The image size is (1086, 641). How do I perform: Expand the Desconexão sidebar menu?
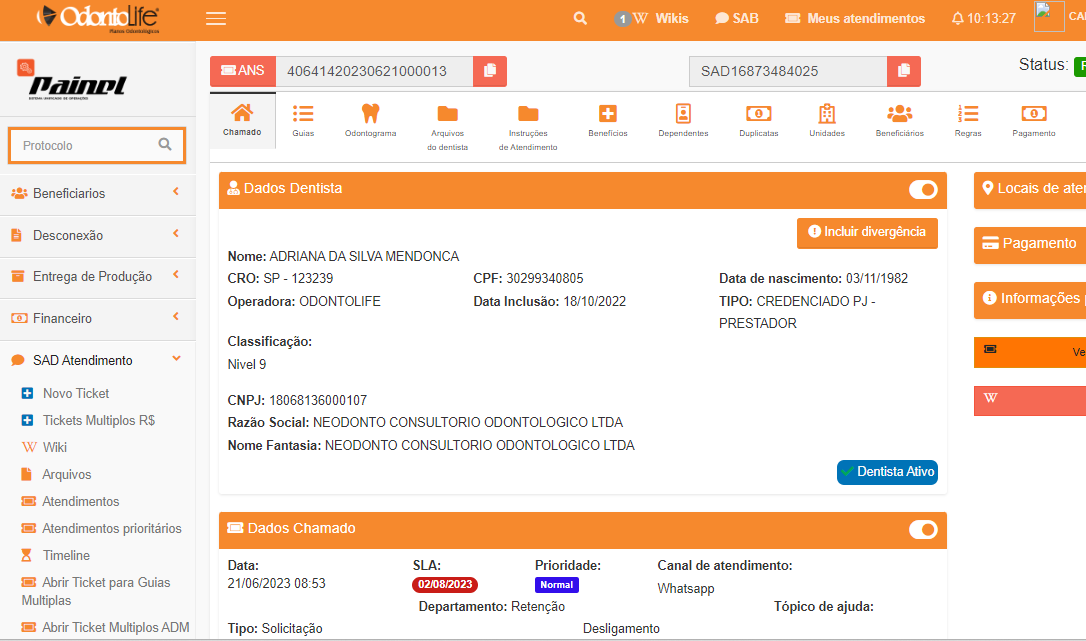(x=98, y=236)
